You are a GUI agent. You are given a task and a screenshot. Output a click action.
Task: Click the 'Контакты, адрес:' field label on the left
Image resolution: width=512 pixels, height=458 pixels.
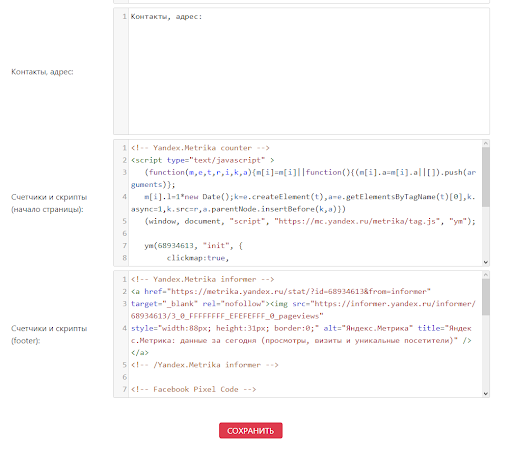42,72
